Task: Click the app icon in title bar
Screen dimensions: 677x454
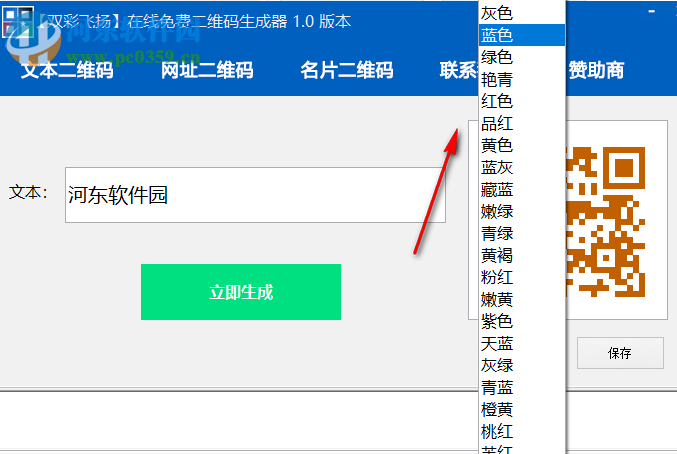Action: [x=18, y=22]
